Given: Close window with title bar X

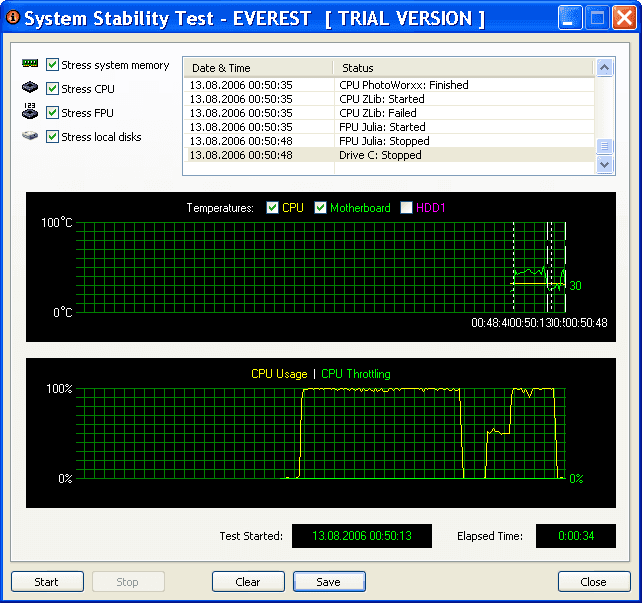Looking at the screenshot, I should pos(624,18).
